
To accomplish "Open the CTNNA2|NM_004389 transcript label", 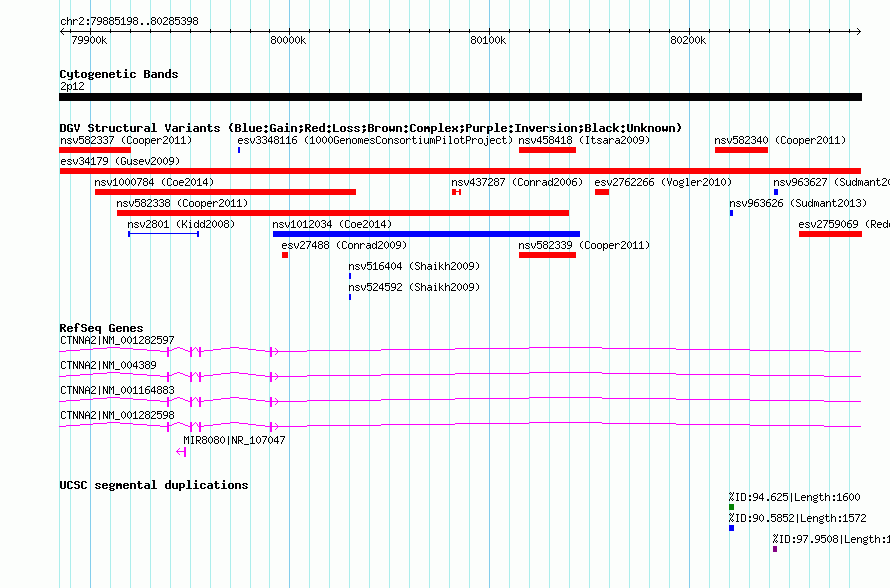I will click(x=108, y=365).
